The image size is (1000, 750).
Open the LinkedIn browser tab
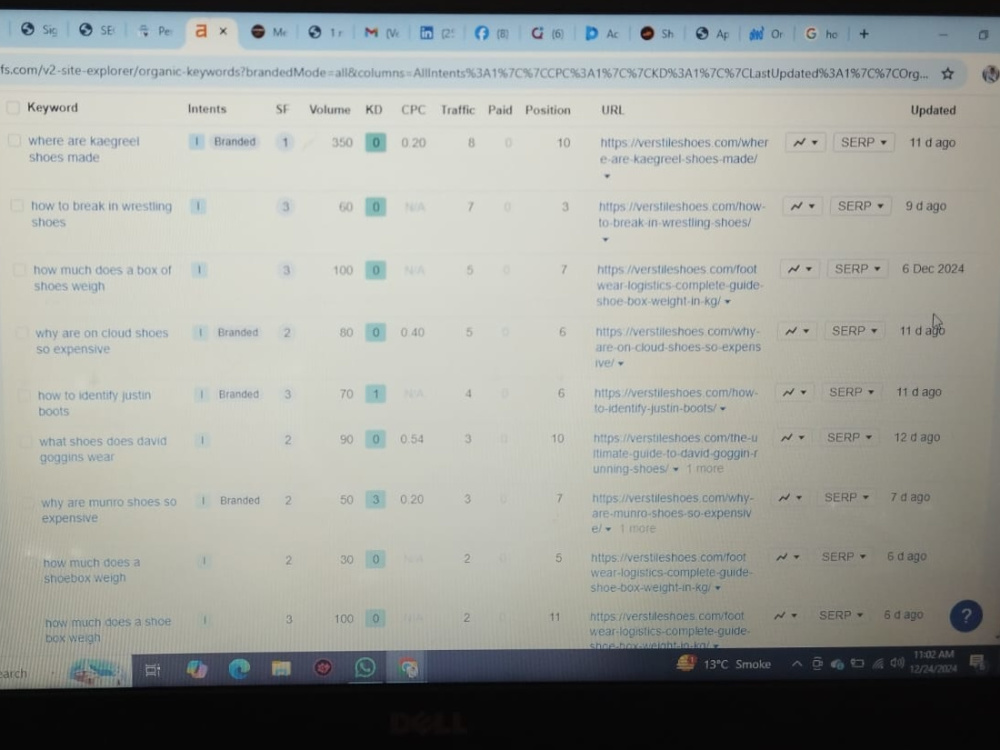tap(437, 33)
